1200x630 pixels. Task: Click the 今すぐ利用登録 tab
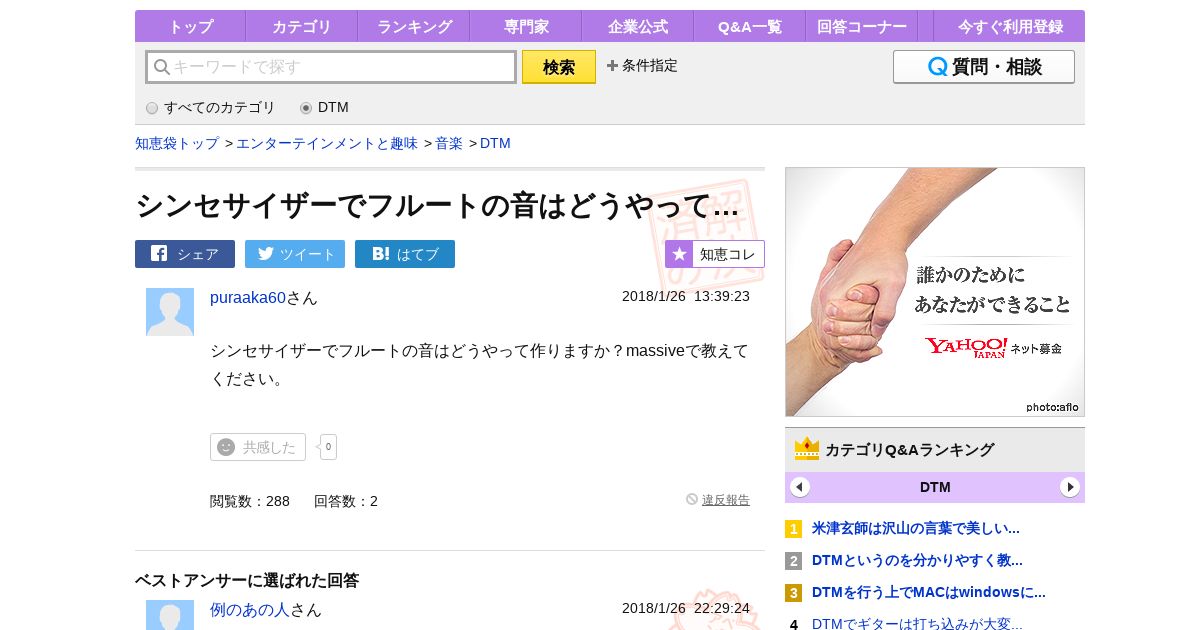[1009, 26]
